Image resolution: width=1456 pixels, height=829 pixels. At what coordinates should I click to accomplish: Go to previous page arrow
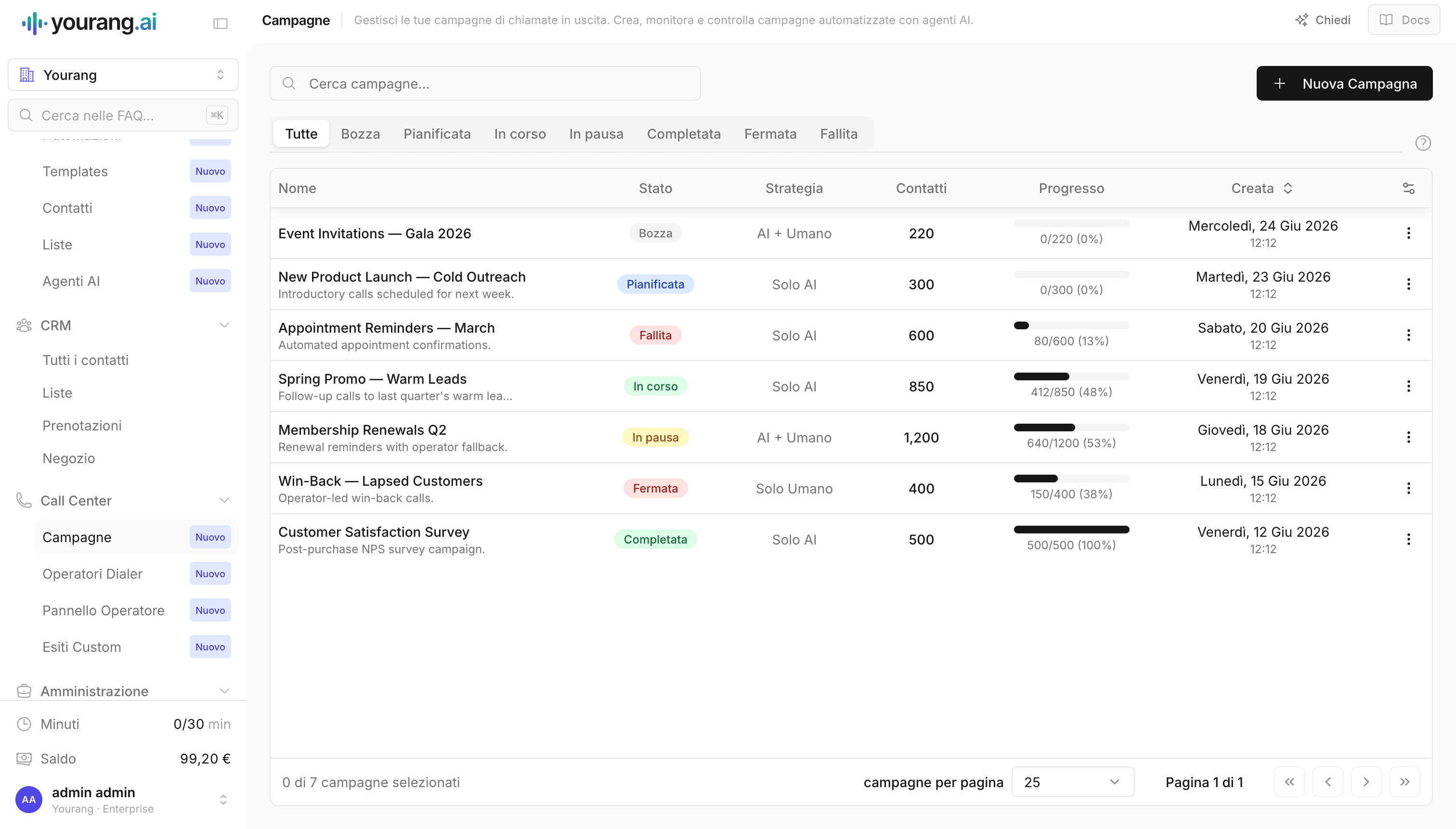[x=1327, y=782]
